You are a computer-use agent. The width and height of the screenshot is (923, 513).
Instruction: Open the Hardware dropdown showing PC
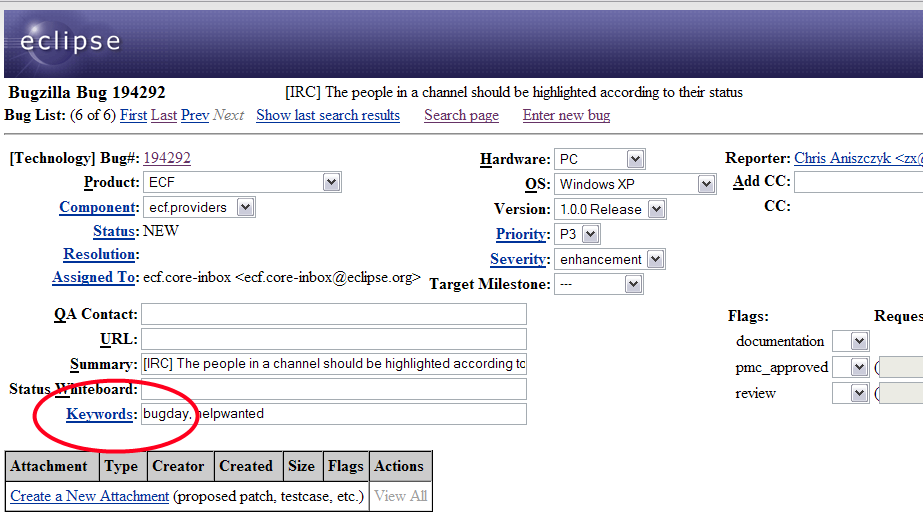point(600,159)
